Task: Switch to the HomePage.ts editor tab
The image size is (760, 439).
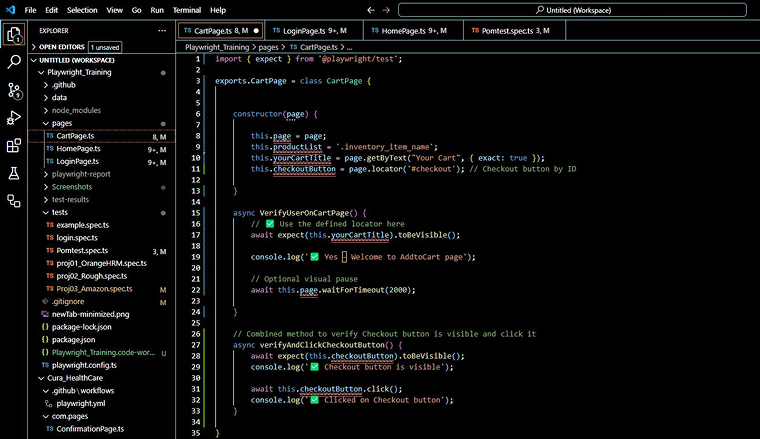Action: [413, 31]
